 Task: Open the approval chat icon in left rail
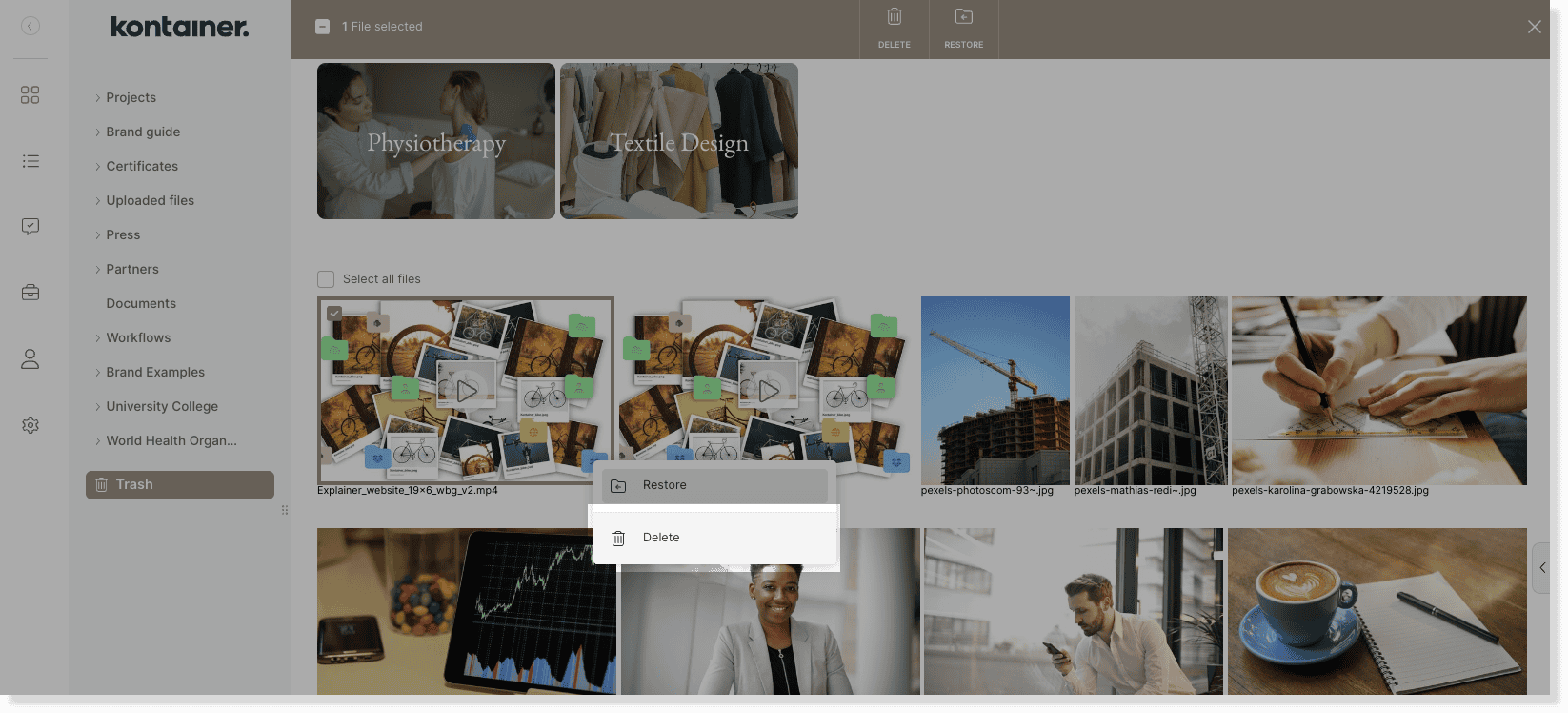point(30,227)
